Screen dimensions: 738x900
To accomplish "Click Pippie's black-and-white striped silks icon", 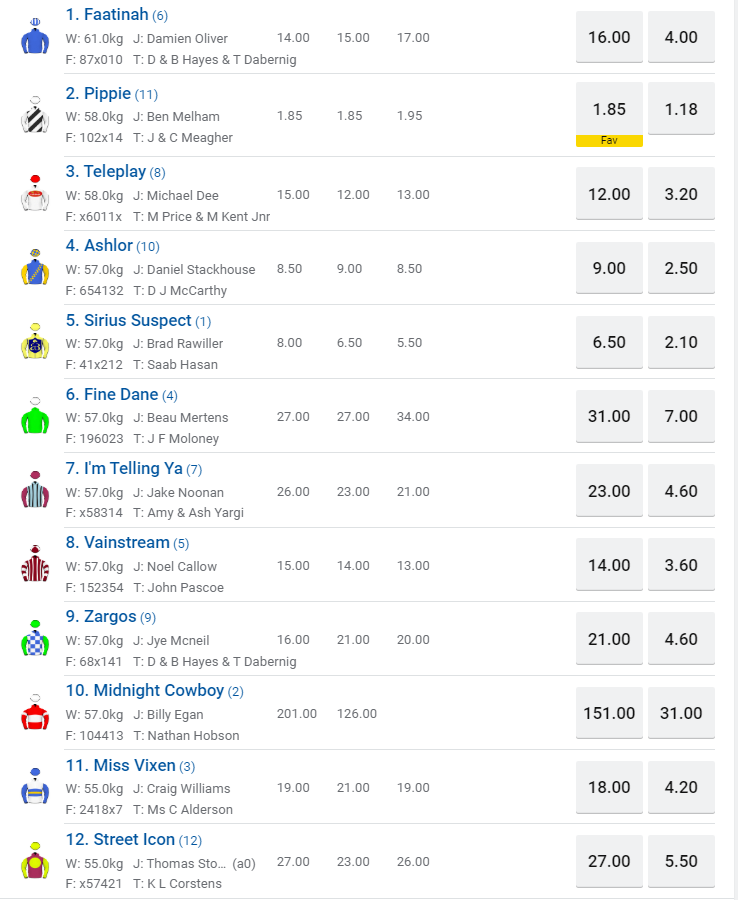I will point(35,116).
